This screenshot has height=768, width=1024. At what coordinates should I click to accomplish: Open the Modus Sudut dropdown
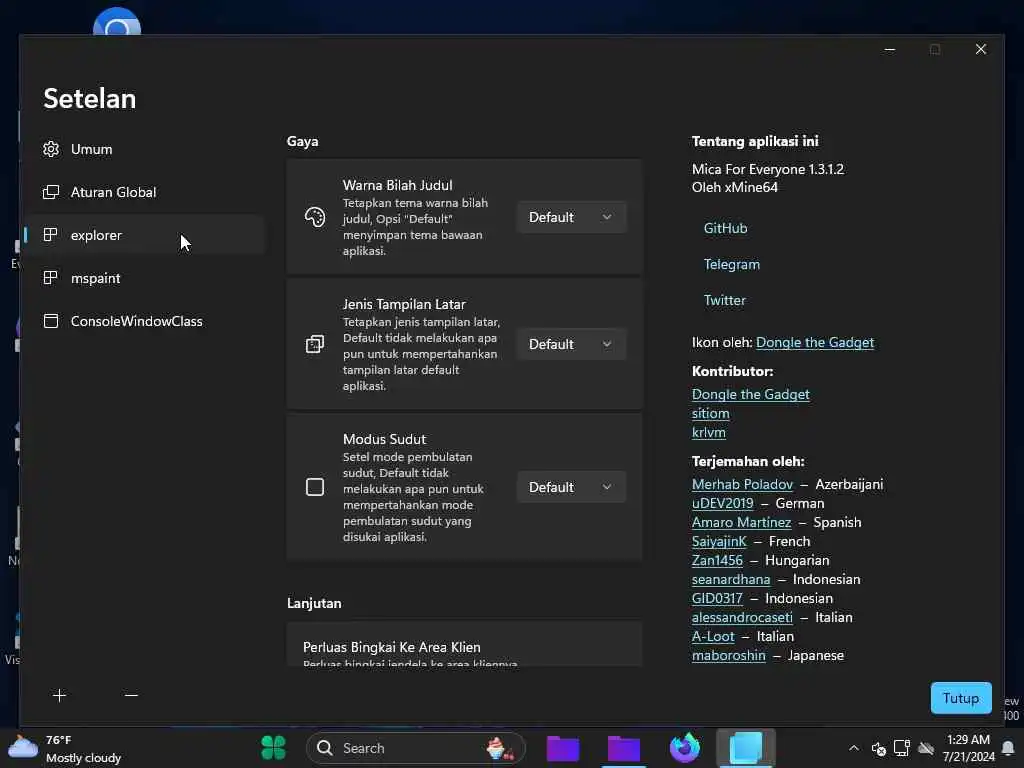(x=571, y=487)
